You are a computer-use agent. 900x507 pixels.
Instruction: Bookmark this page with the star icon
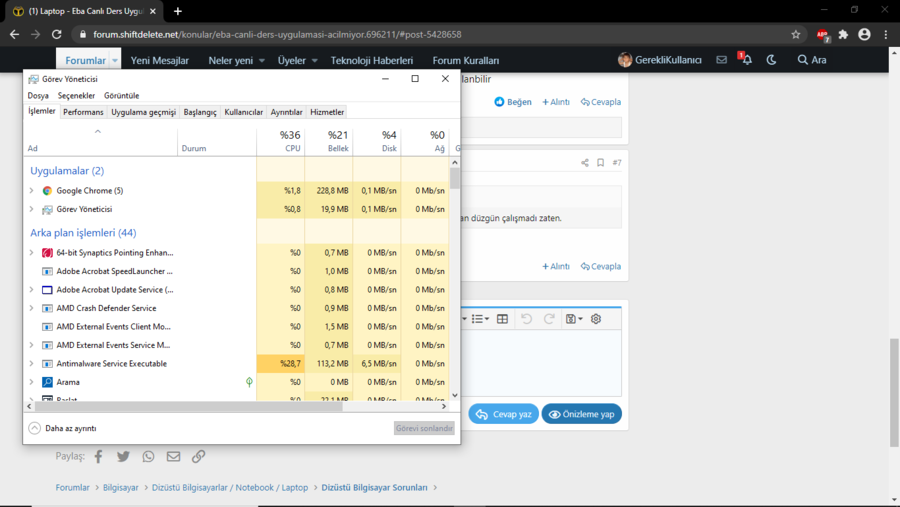[x=795, y=34]
